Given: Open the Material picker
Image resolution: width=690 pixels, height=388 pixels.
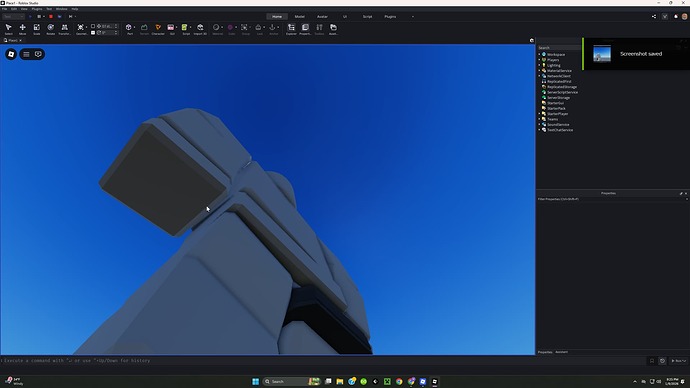Looking at the screenshot, I should pos(217,29).
